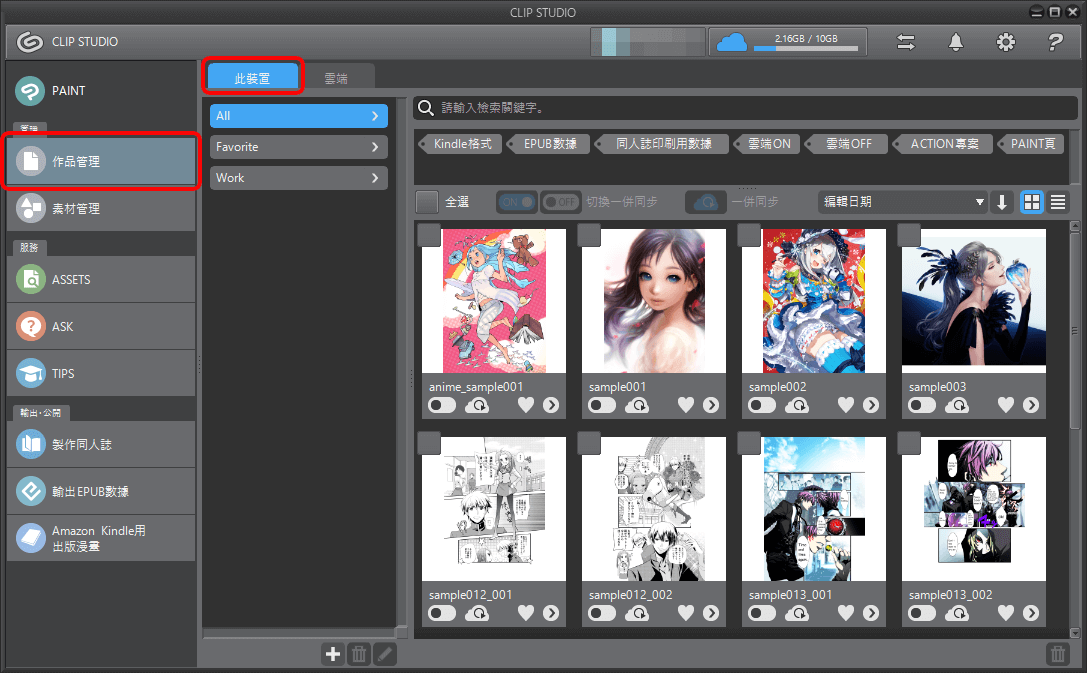1087x673 pixels.
Task: Open the anime_sample001 work thumbnail
Action: tap(493, 300)
